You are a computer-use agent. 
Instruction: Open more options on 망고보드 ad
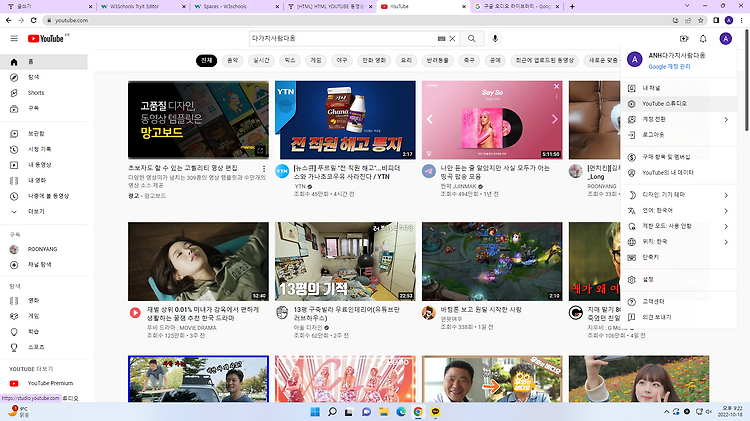[264, 169]
